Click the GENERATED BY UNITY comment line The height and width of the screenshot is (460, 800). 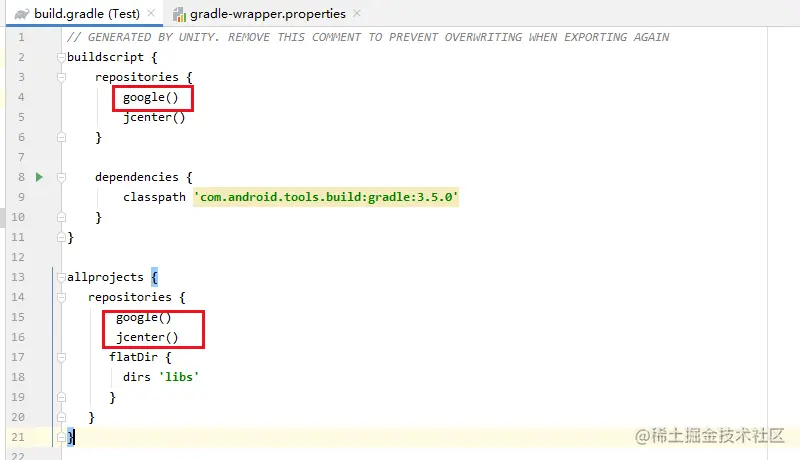(368, 37)
